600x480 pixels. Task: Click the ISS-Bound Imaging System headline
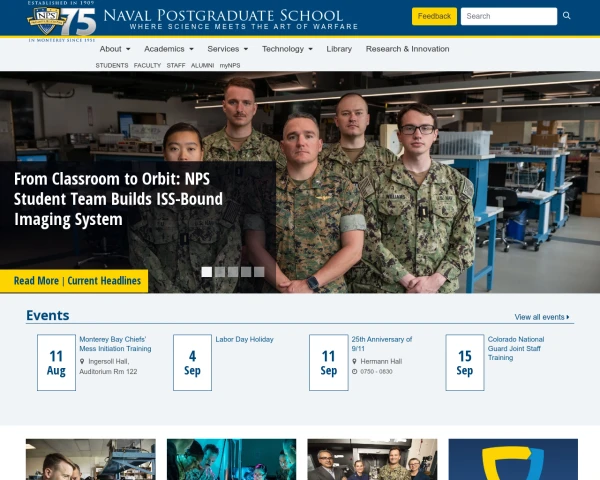tap(118, 199)
